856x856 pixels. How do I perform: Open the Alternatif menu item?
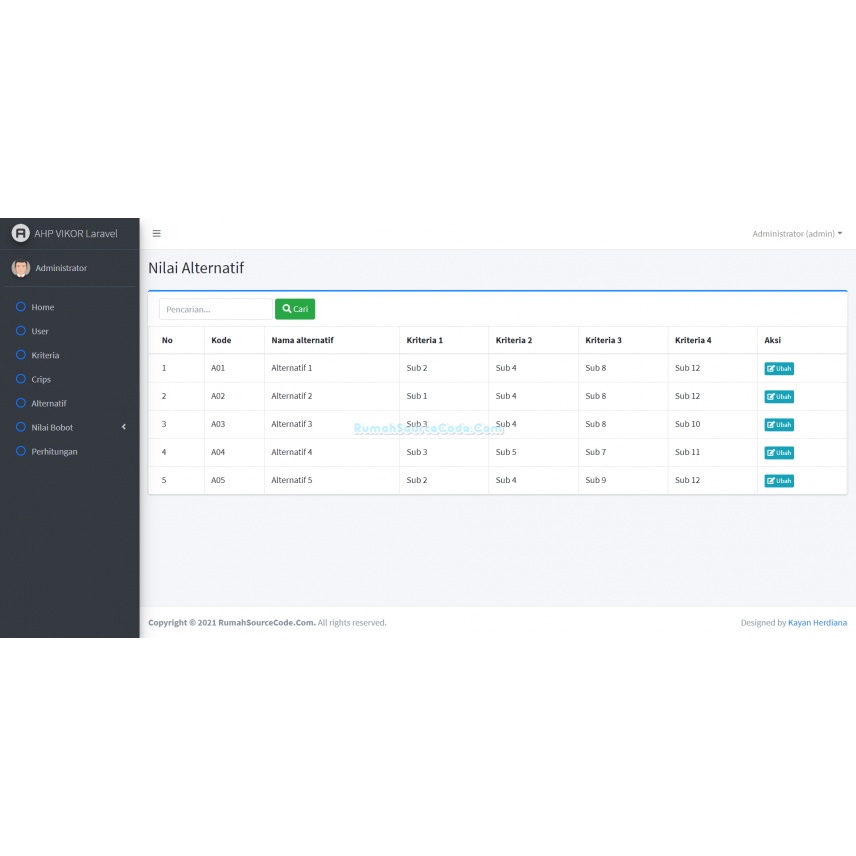[48, 403]
